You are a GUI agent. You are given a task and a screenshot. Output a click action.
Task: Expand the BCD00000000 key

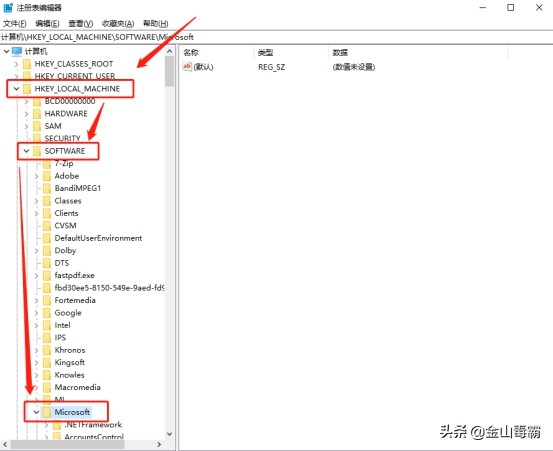pyautogui.click(x=26, y=102)
